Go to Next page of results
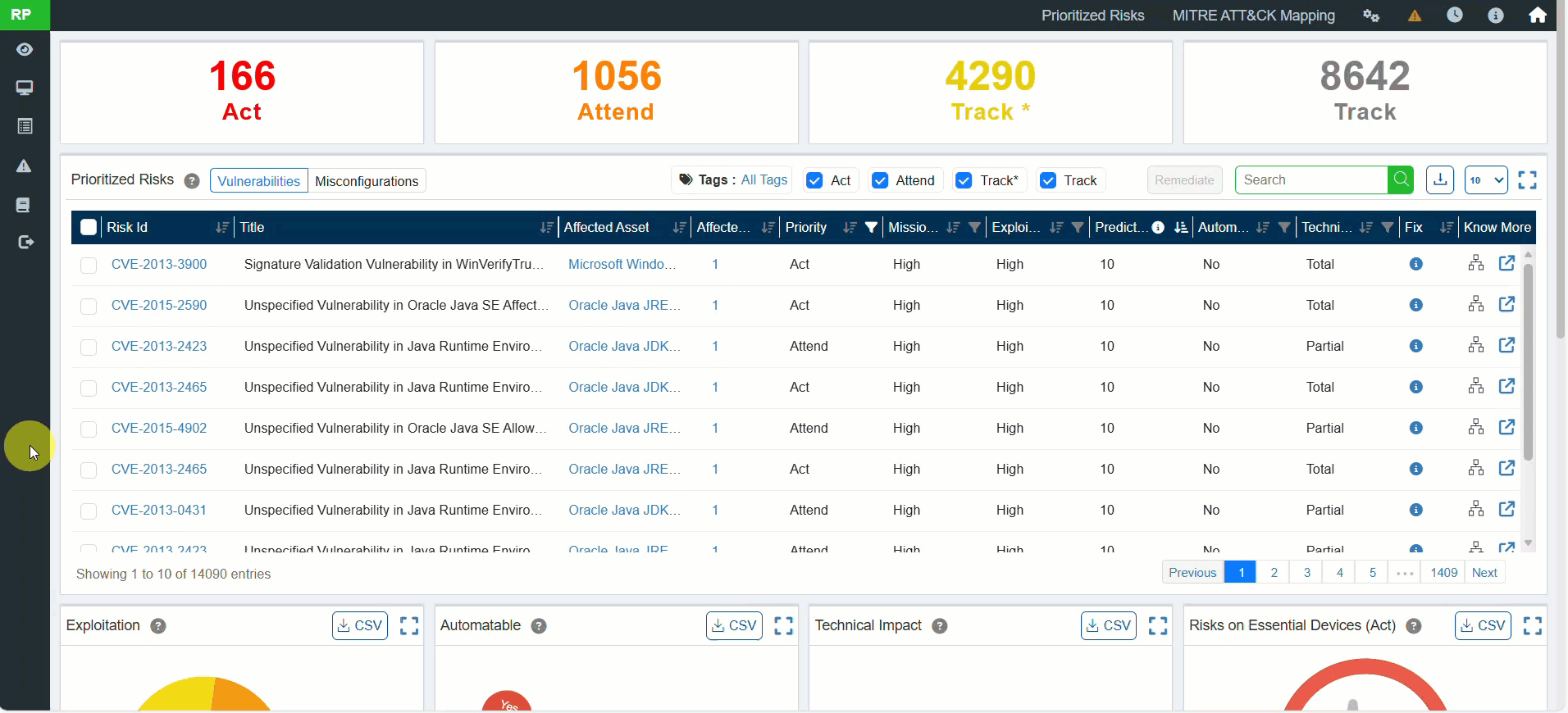The height and width of the screenshot is (713, 1568). (1484, 572)
